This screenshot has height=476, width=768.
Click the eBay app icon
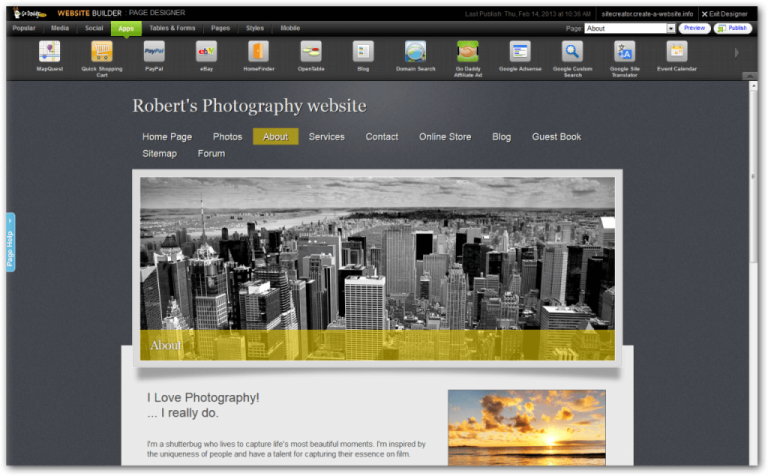pos(206,52)
